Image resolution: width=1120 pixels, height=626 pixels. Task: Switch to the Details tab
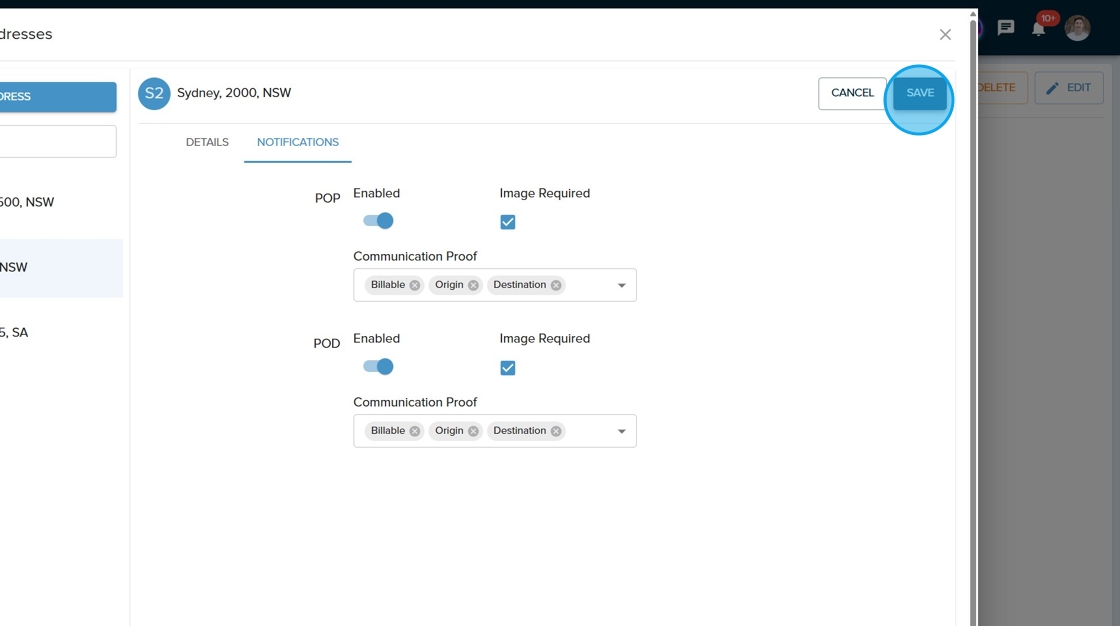point(207,142)
